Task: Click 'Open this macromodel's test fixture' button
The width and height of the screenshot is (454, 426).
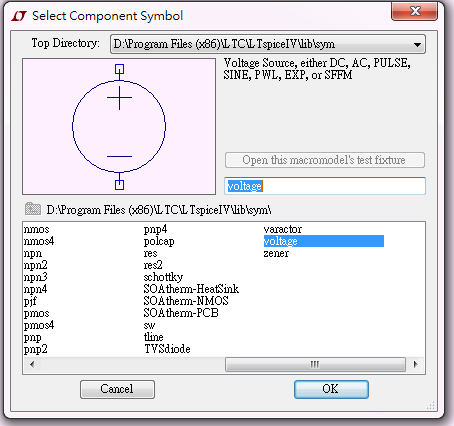Action: pos(325,160)
